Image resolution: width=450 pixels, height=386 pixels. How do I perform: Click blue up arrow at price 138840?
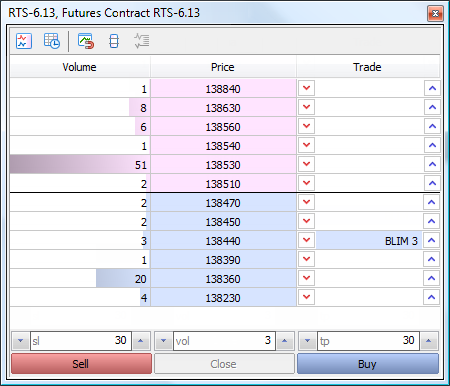click(x=432, y=88)
